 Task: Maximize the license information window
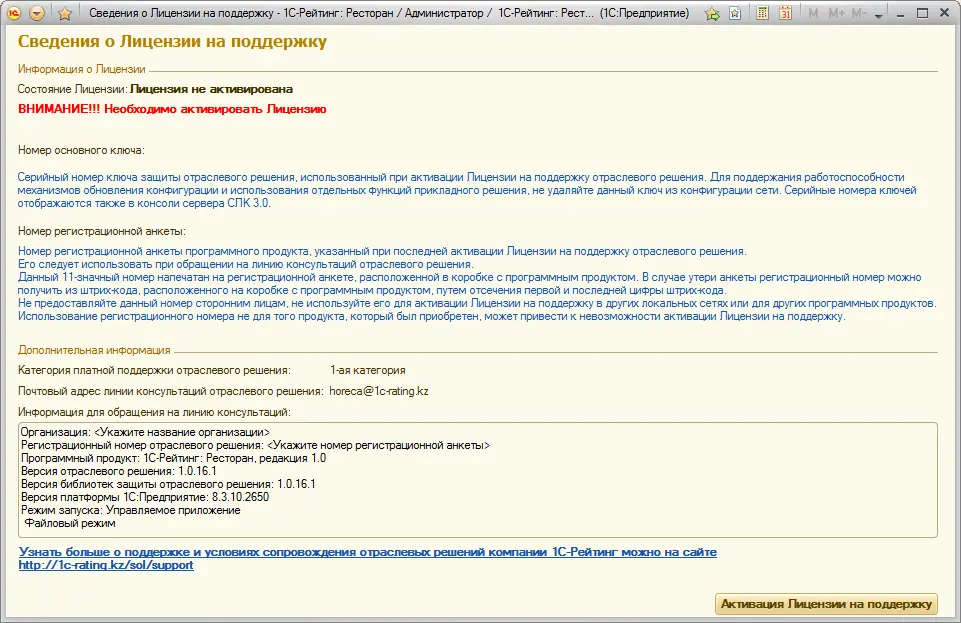(921, 14)
